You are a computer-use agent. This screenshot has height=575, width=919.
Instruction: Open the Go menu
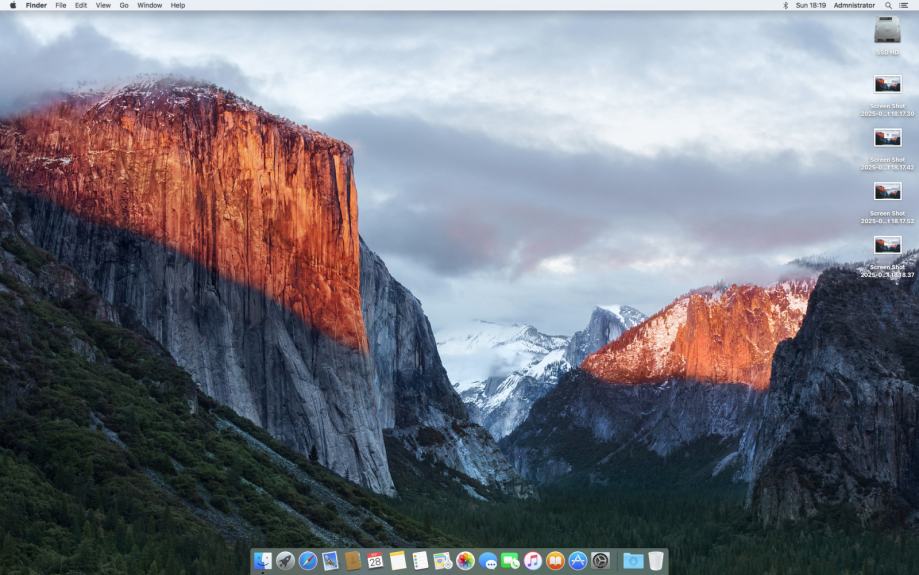[x=124, y=5]
